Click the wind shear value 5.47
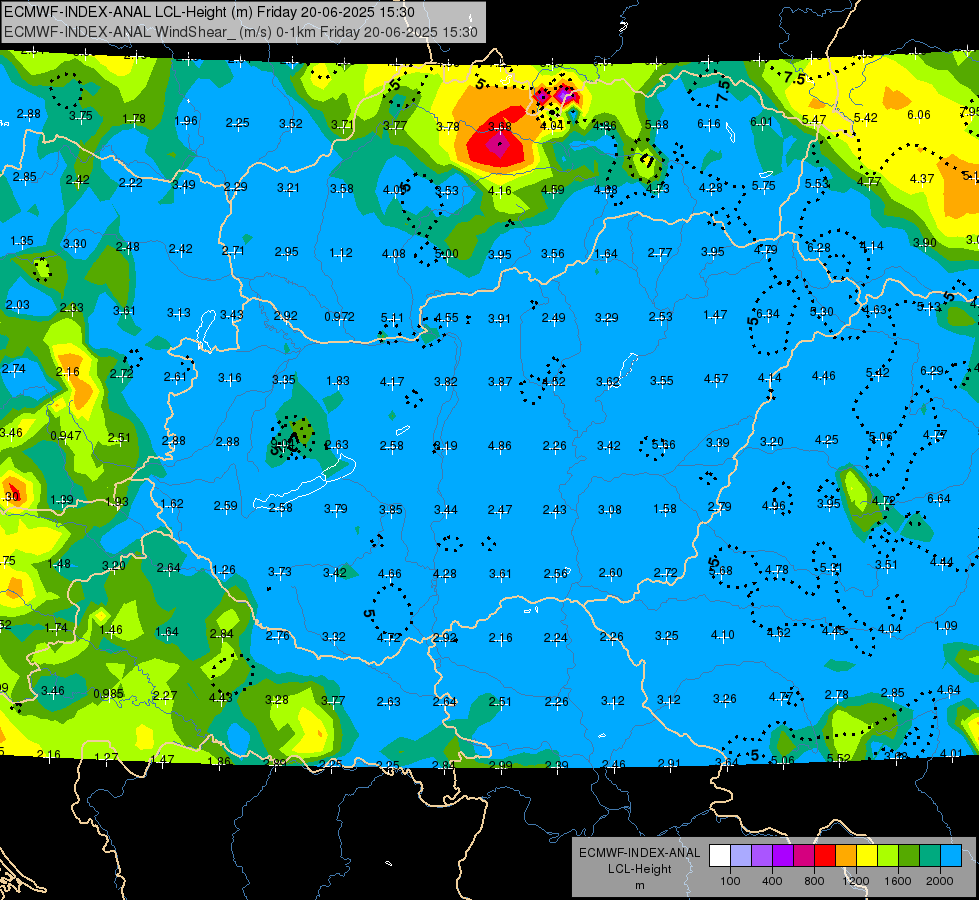This screenshot has width=979, height=900. tap(814, 119)
